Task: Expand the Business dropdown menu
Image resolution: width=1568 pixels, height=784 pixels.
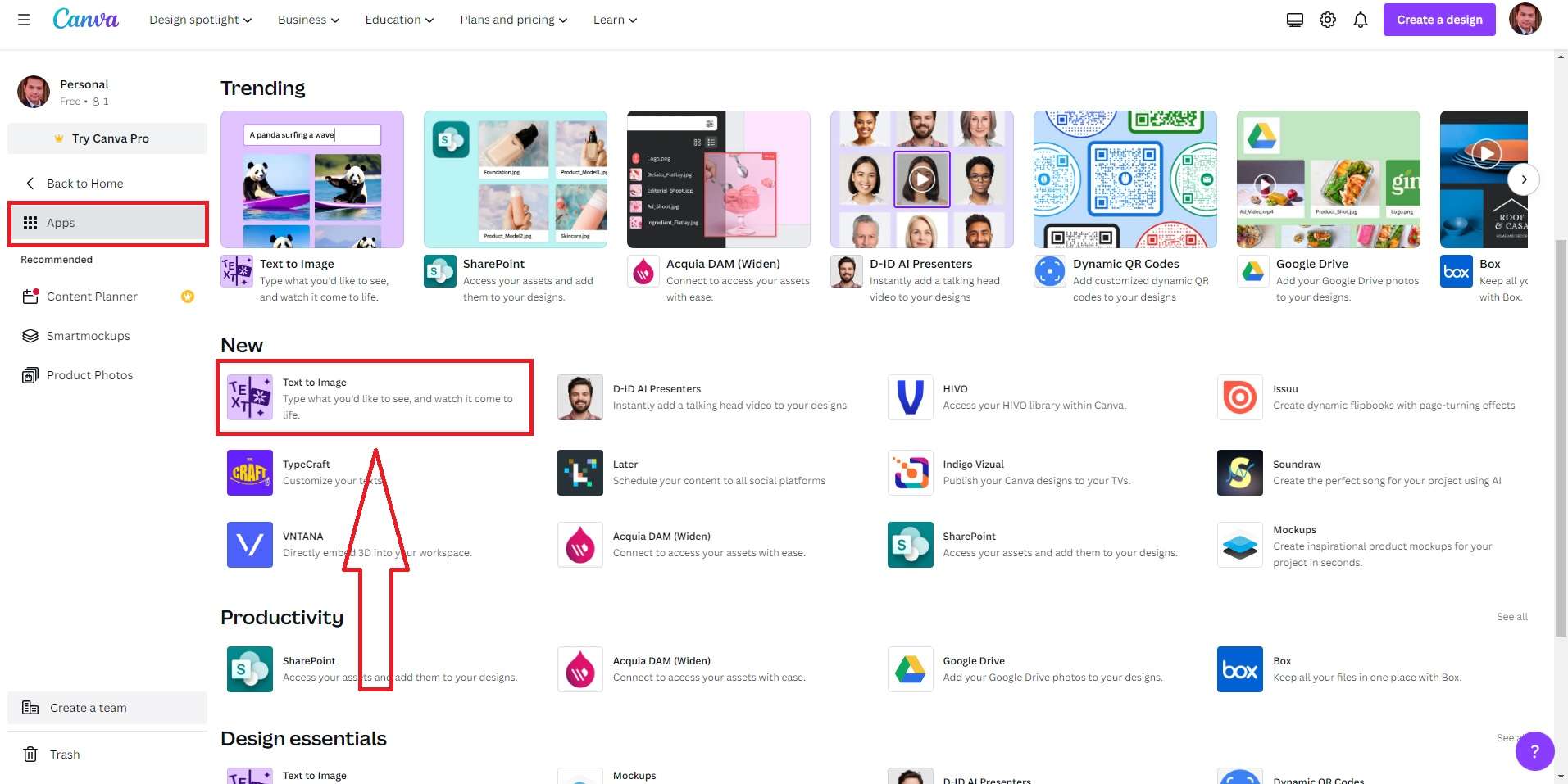Action: 309,20
